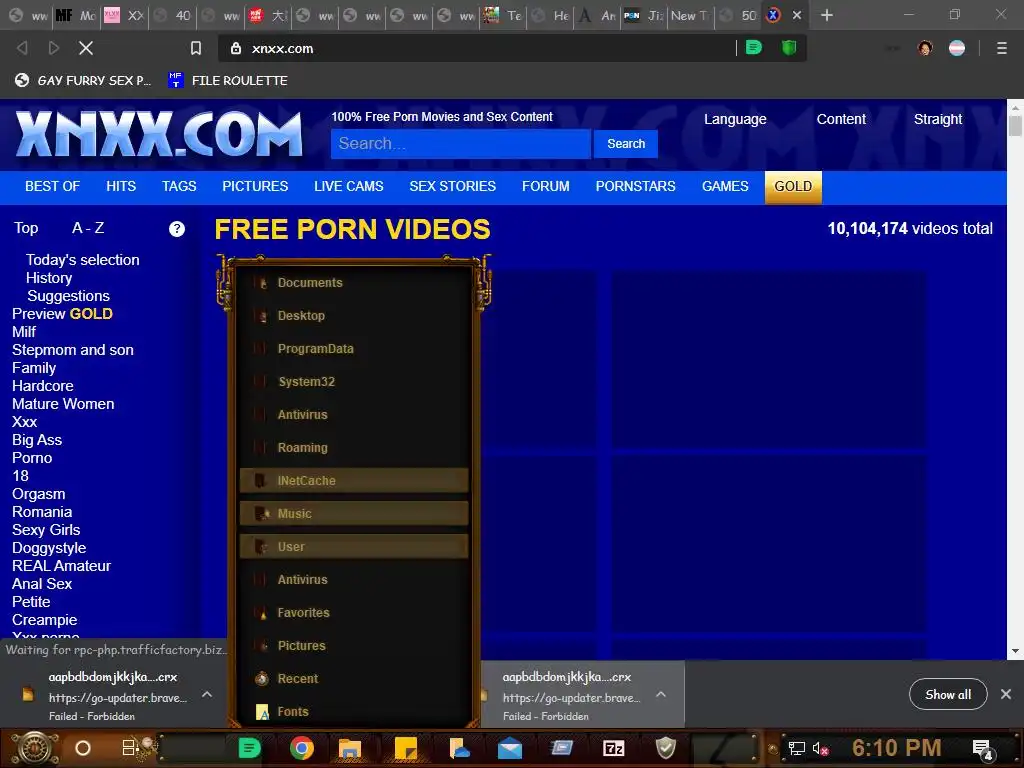Go forward using the browser forward arrow
Image resolution: width=1024 pixels, height=768 pixels.
coord(54,48)
